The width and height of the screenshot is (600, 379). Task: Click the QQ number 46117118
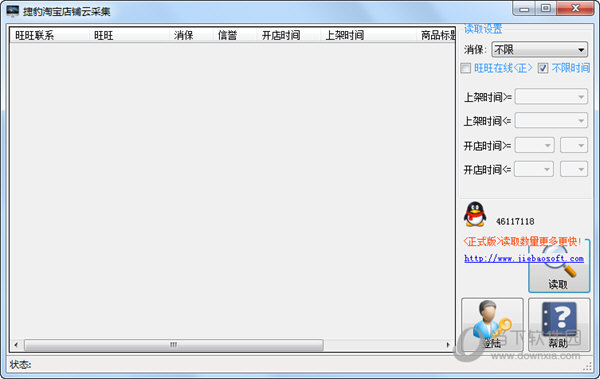tap(515, 221)
